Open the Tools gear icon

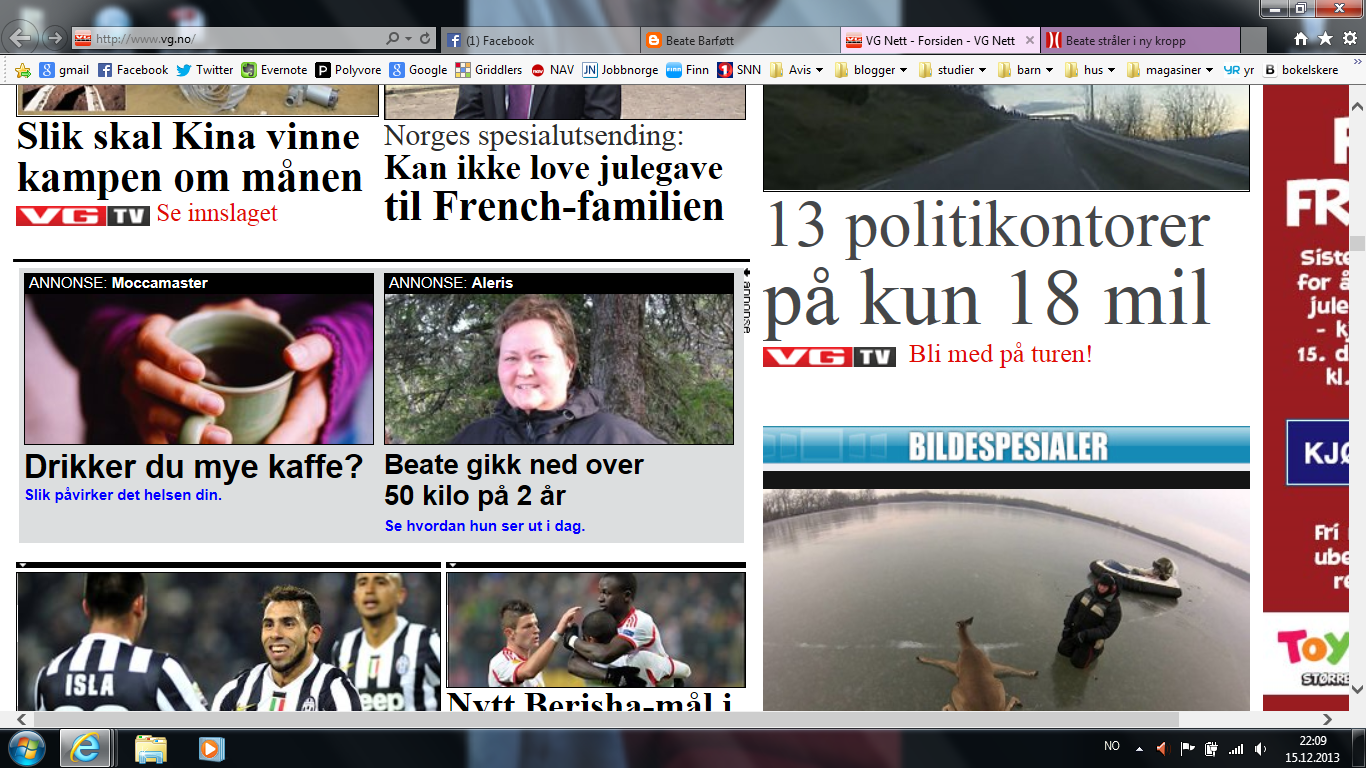tap(1349, 39)
